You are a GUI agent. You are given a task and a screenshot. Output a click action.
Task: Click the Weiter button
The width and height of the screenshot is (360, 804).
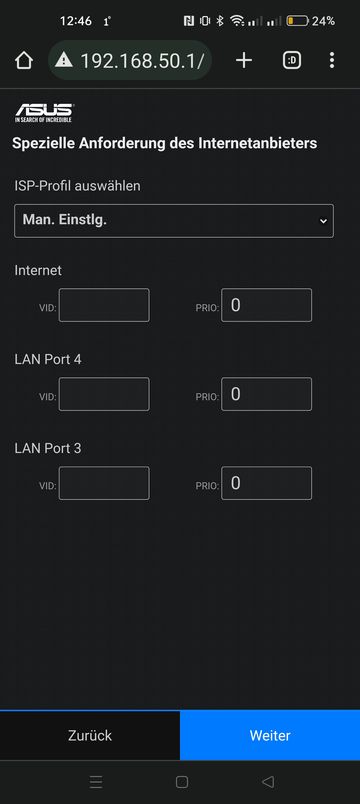(x=270, y=735)
